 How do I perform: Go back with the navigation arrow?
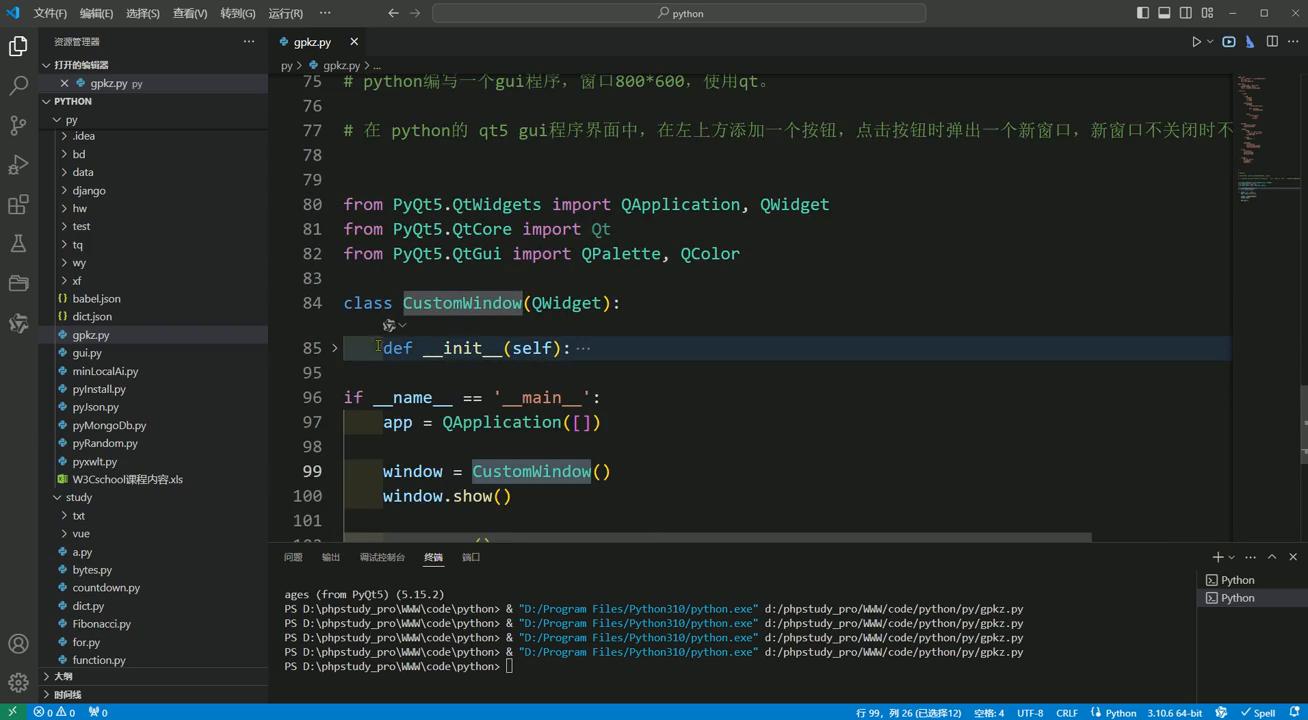393,13
